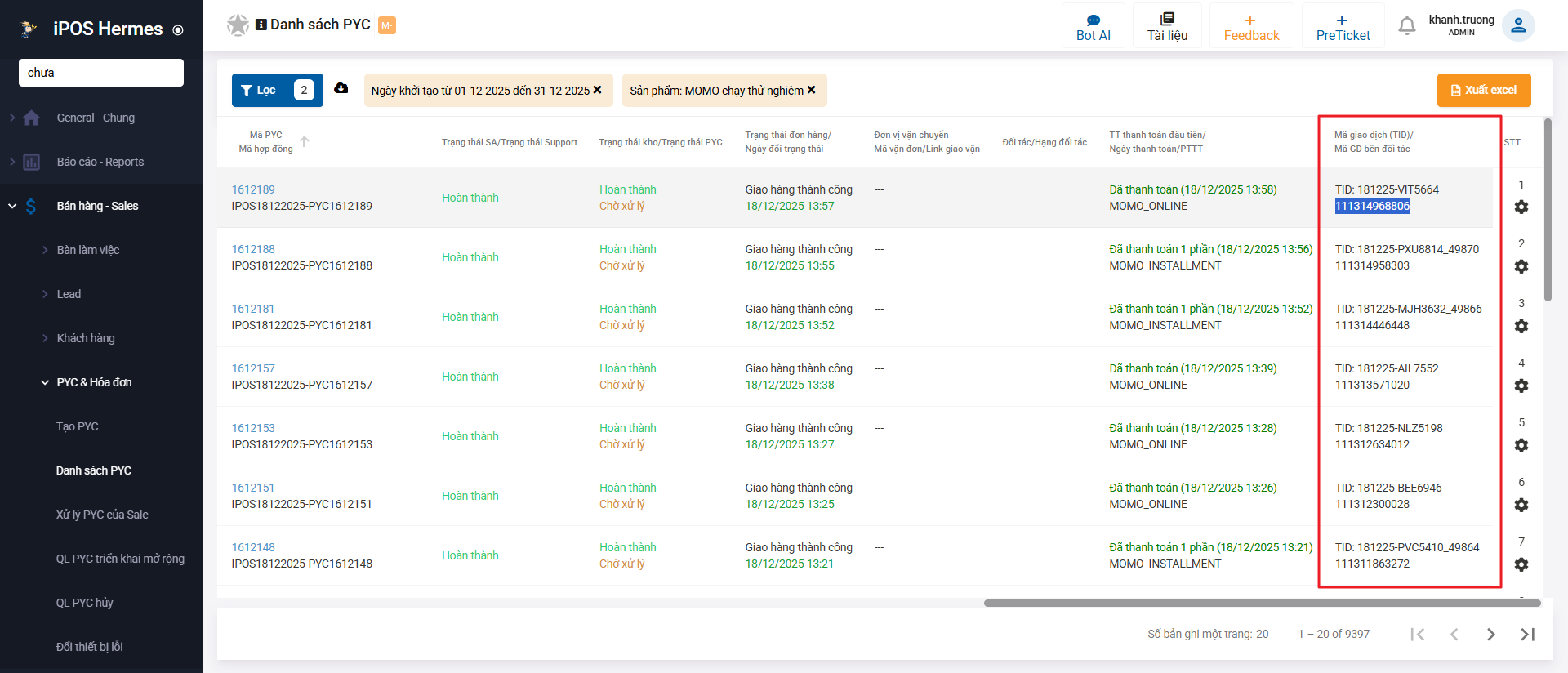The height and width of the screenshot is (673, 1568).
Task: Remove the Ngày khởi tạo date filter
Action: pyautogui.click(x=597, y=90)
